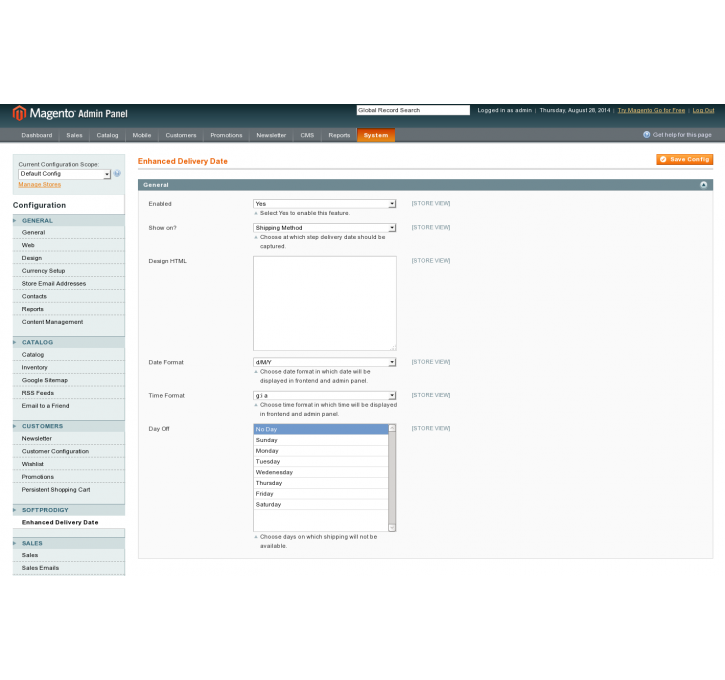Screen dimensions: 725x680
Task: Click the Manage Stores link
Action: (39, 184)
